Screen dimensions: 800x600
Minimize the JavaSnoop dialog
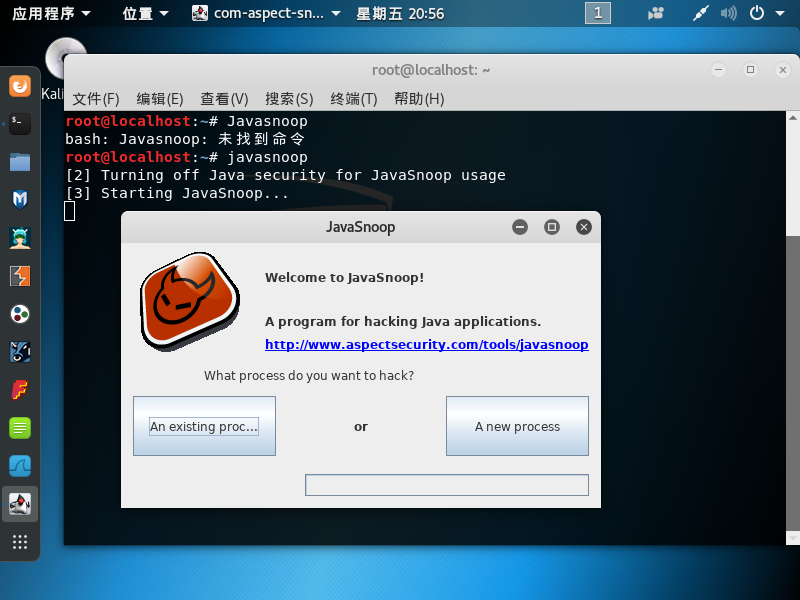(520, 227)
